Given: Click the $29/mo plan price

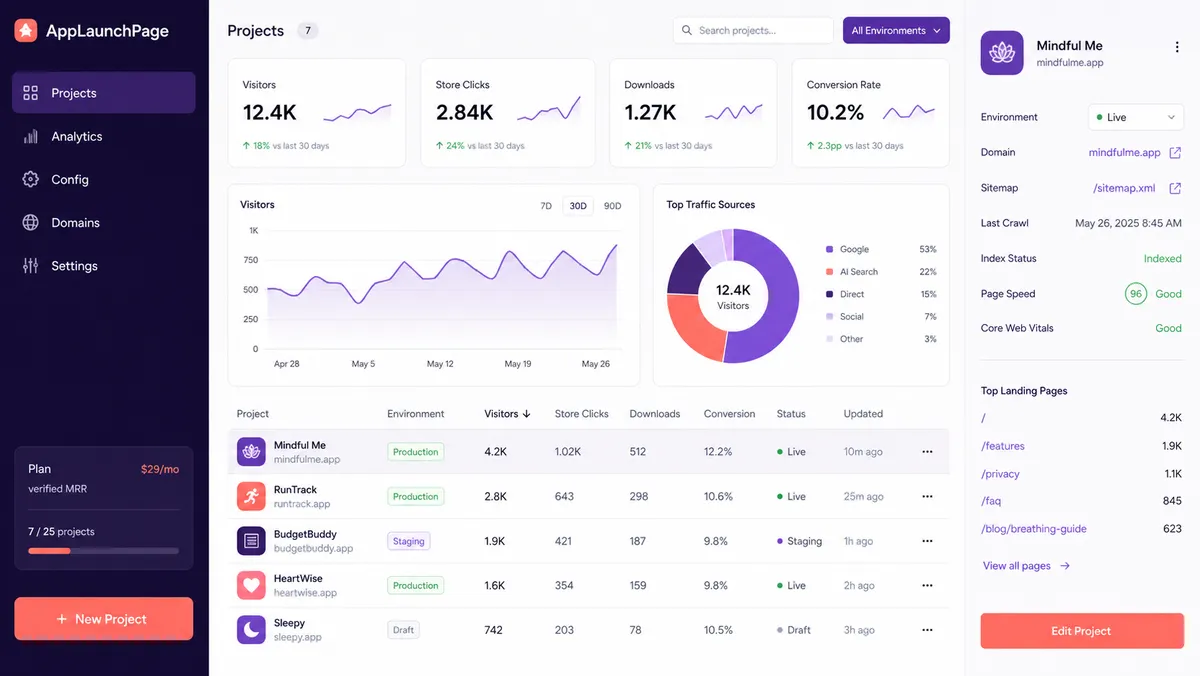Looking at the screenshot, I should coord(160,469).
